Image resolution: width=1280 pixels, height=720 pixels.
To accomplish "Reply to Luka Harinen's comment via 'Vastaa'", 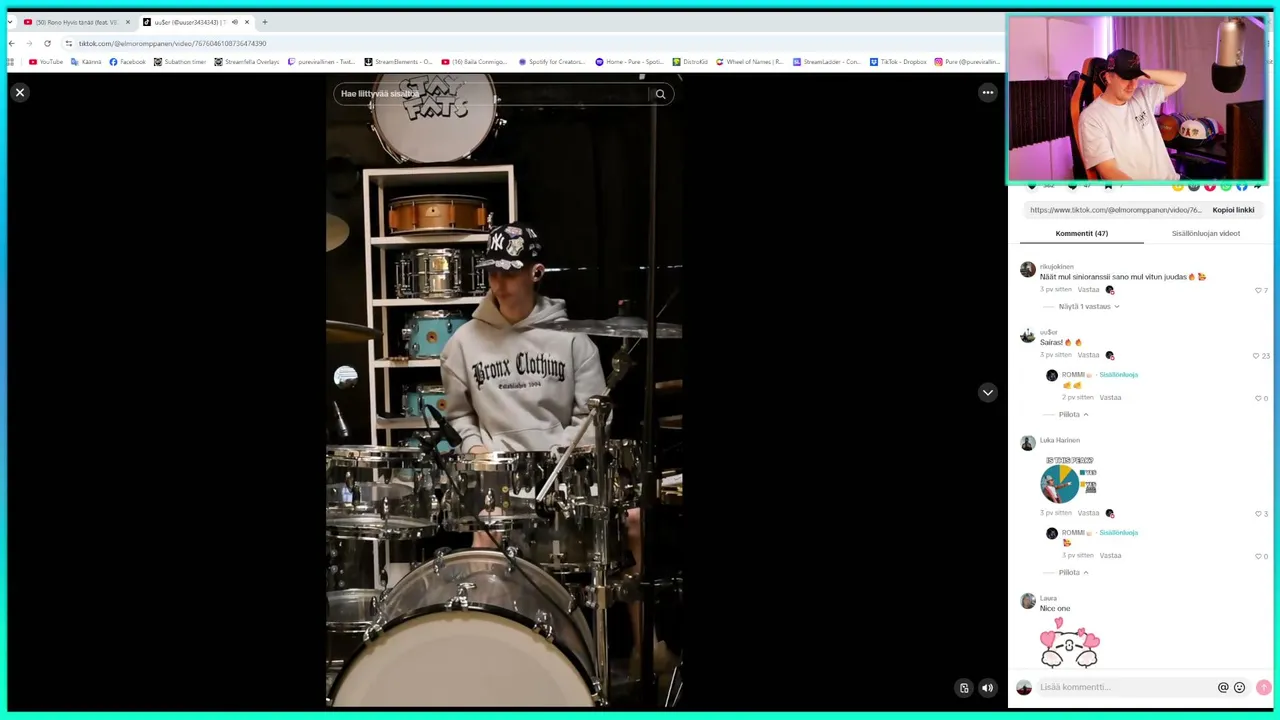I will pyautogui.click(x=1088, y=513).
